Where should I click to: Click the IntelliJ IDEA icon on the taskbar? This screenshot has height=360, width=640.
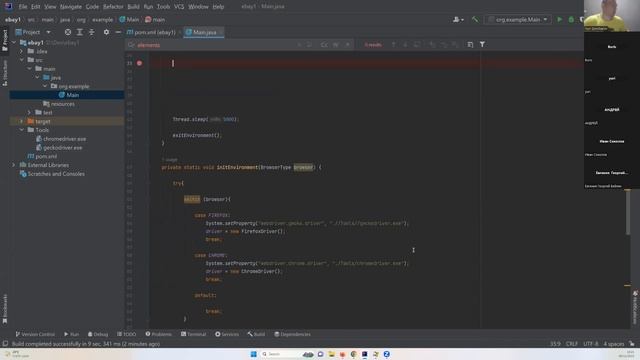coord(364,354)
